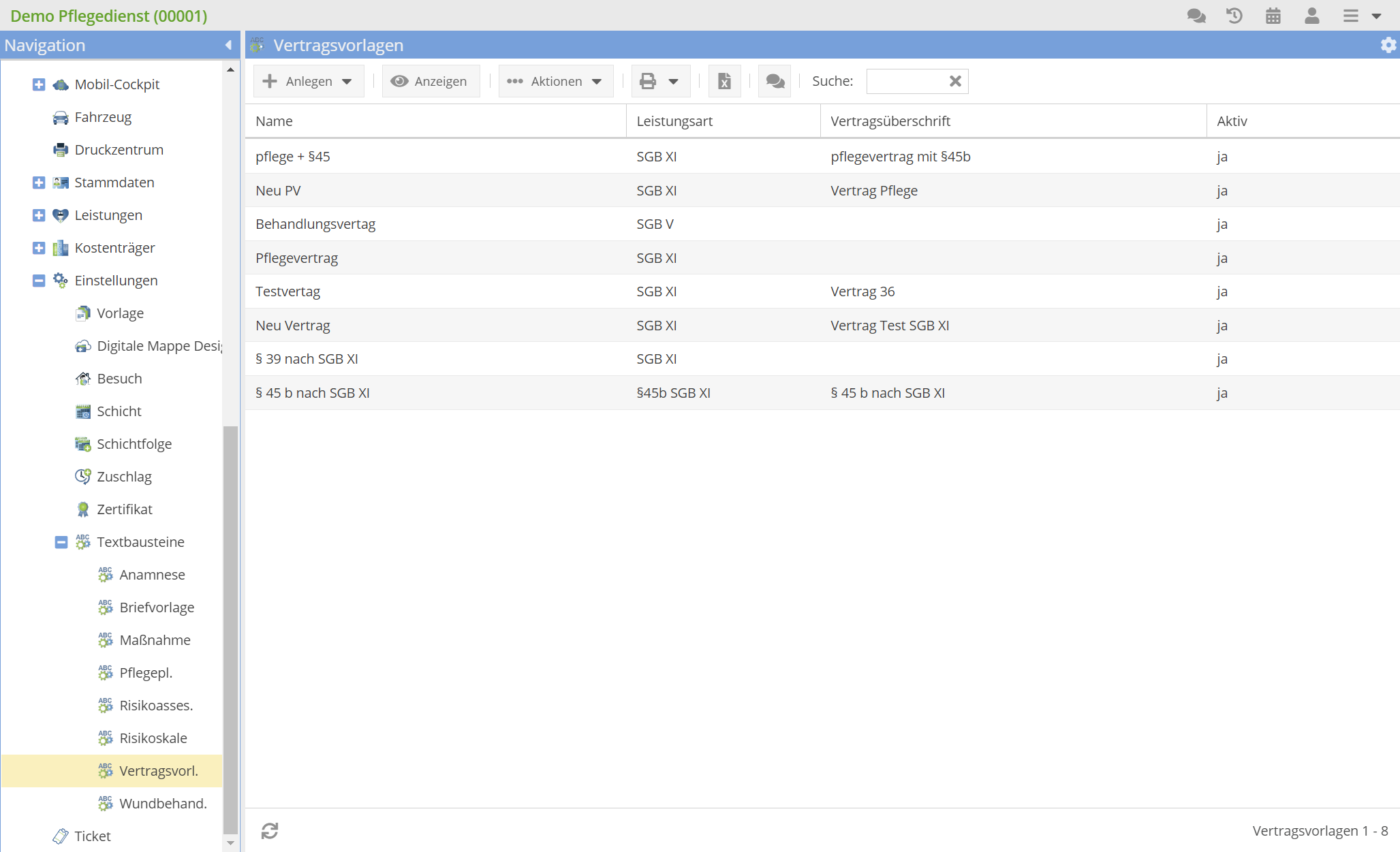Click the search input field
1400x852 pixels.
904,81
